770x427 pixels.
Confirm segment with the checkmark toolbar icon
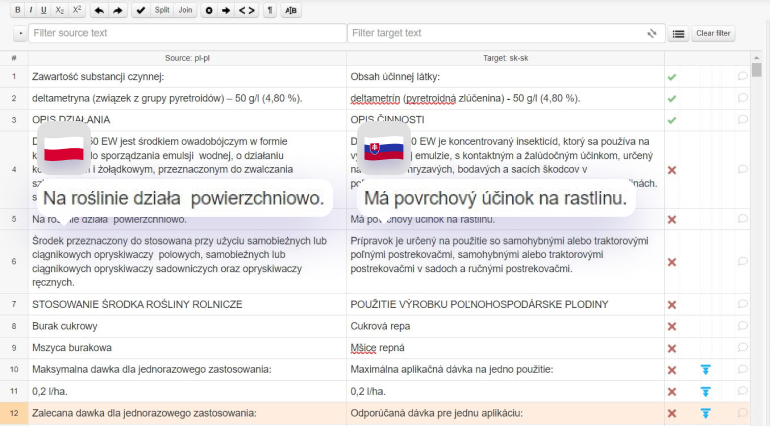coord(141,10)
